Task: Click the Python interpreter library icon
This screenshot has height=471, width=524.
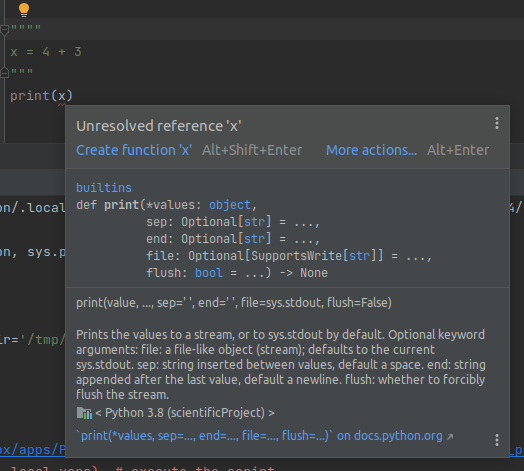Action: click(84, 413)
